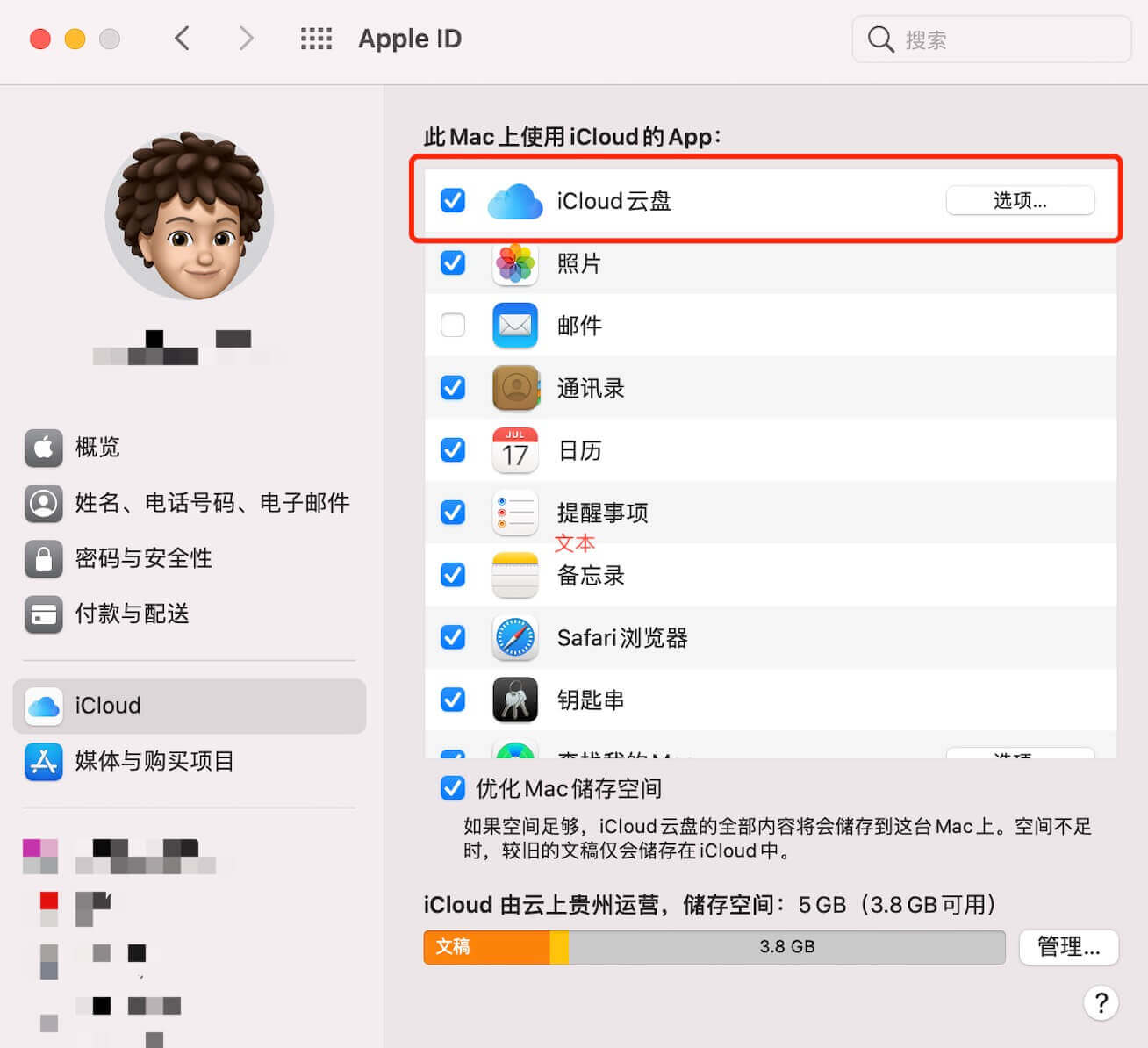Image resolution: width=1148 pixels, height=1048 pixels.
Task: Uncheck the 通讯录 checkbox
Action: pyautogui.click(x=453, y=387)
